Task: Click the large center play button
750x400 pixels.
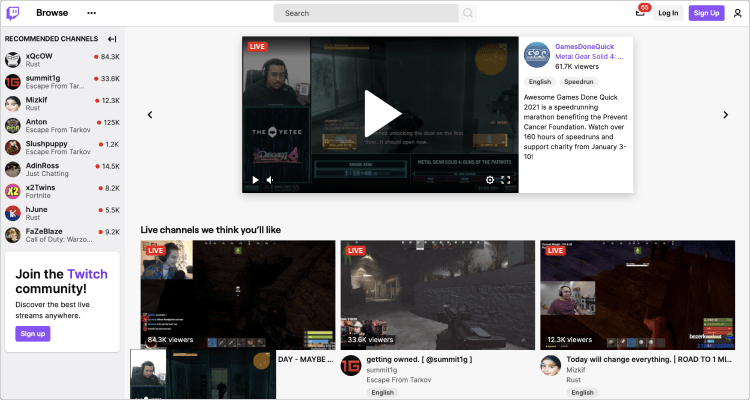Action: [380, 114]
